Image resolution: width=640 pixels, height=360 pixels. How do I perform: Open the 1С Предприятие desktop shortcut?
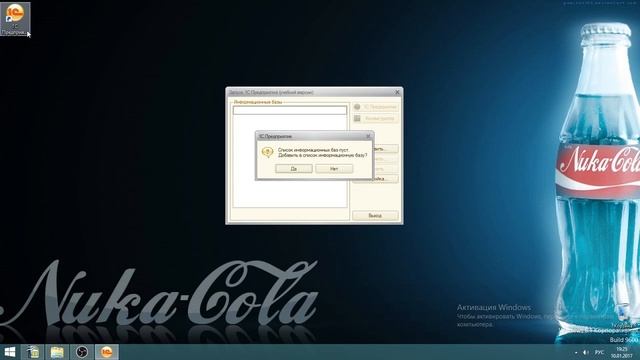(15, 19)
